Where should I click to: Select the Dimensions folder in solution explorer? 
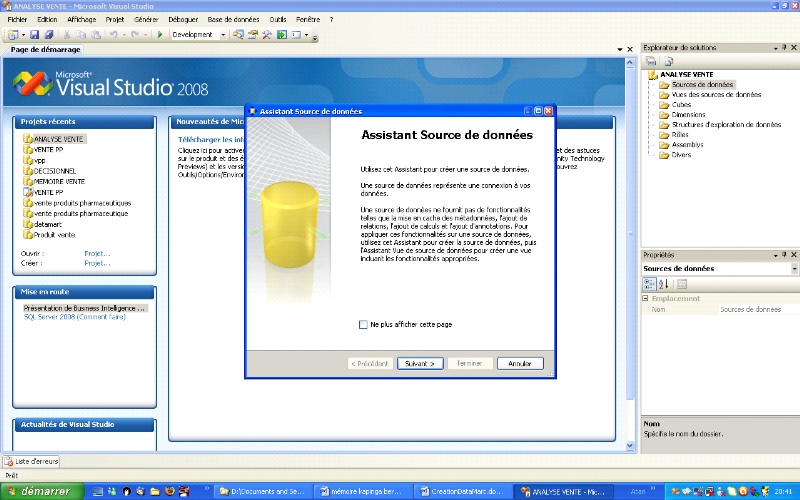[689, 114]
